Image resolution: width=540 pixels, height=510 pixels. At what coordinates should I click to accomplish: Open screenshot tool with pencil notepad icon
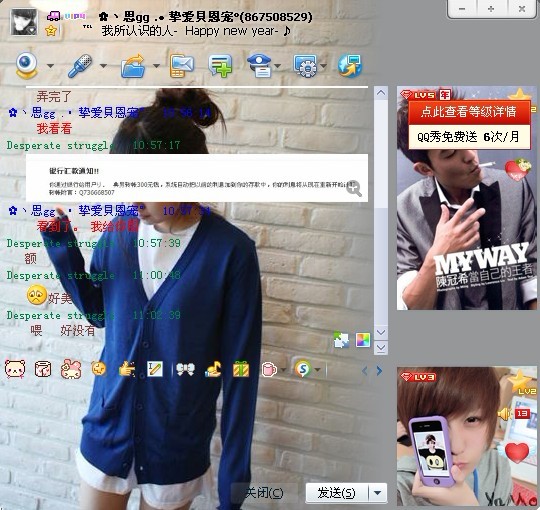tap(155, 369)
